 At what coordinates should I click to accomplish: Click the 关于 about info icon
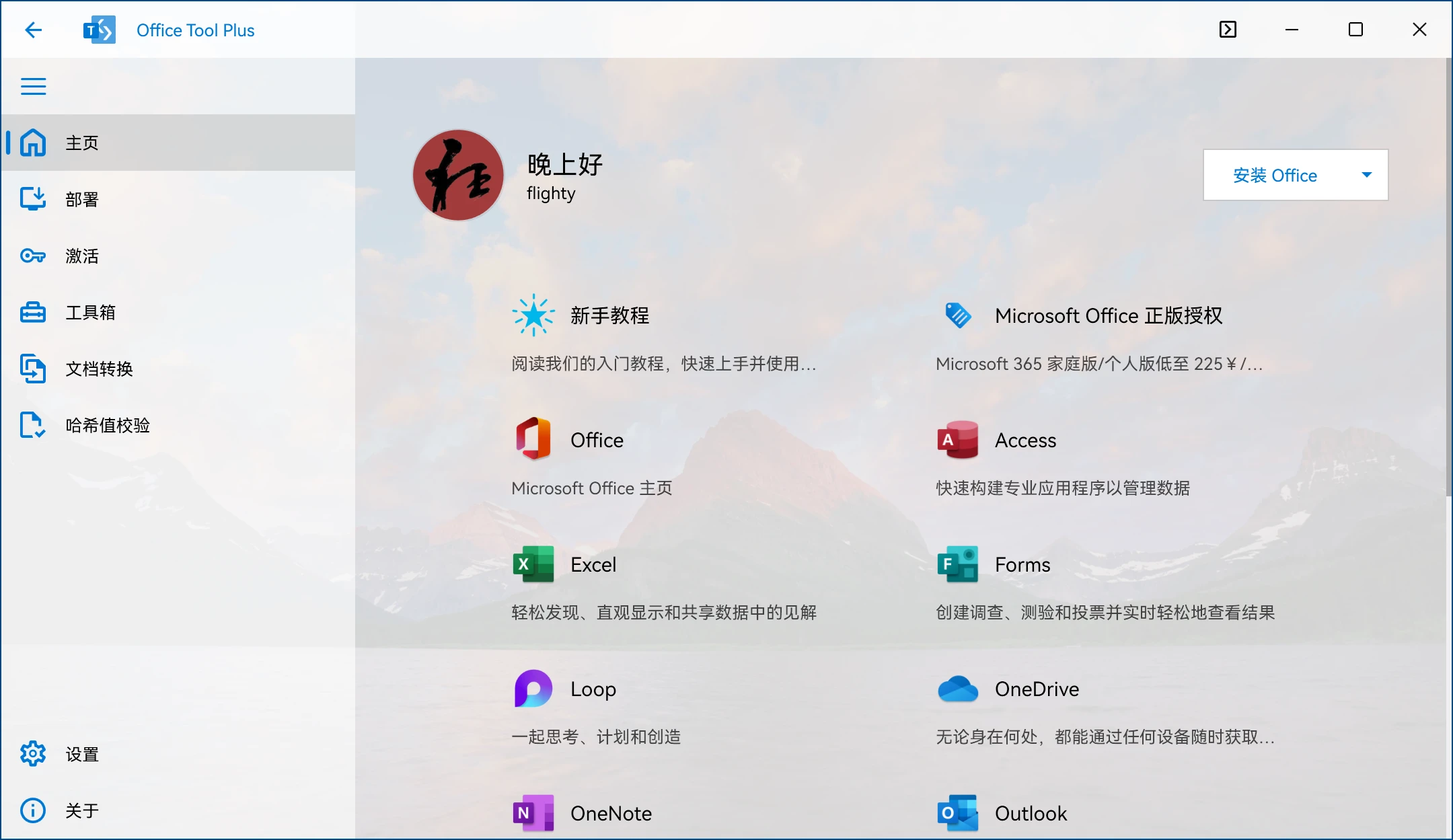[33, 810]
